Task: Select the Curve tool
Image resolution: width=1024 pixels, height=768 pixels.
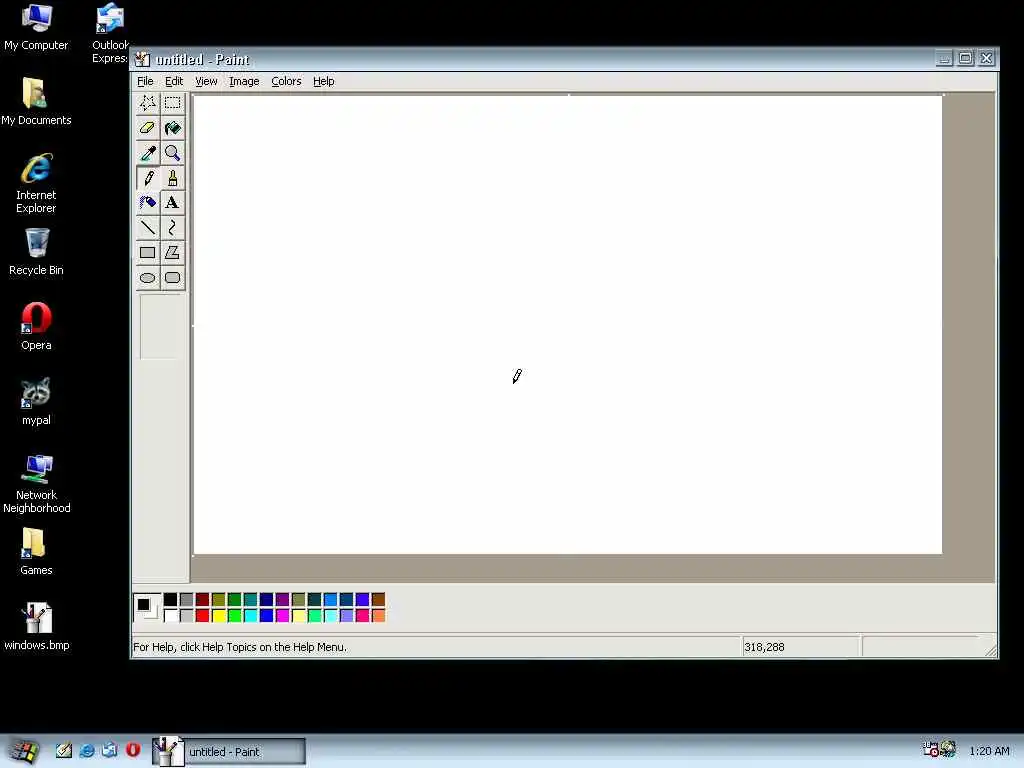Action: (172, 227)
